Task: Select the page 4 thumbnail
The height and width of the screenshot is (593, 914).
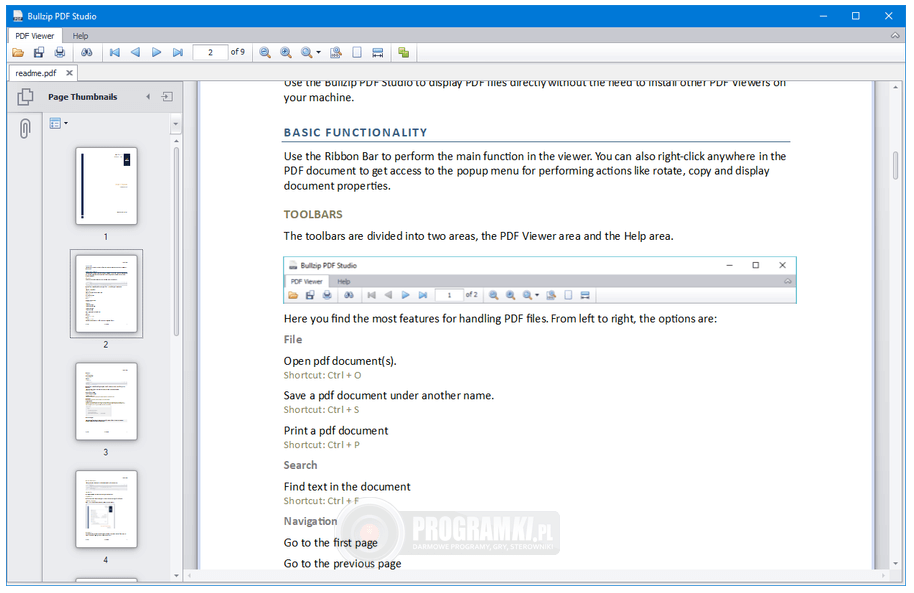Action: (x=106, y=509)
